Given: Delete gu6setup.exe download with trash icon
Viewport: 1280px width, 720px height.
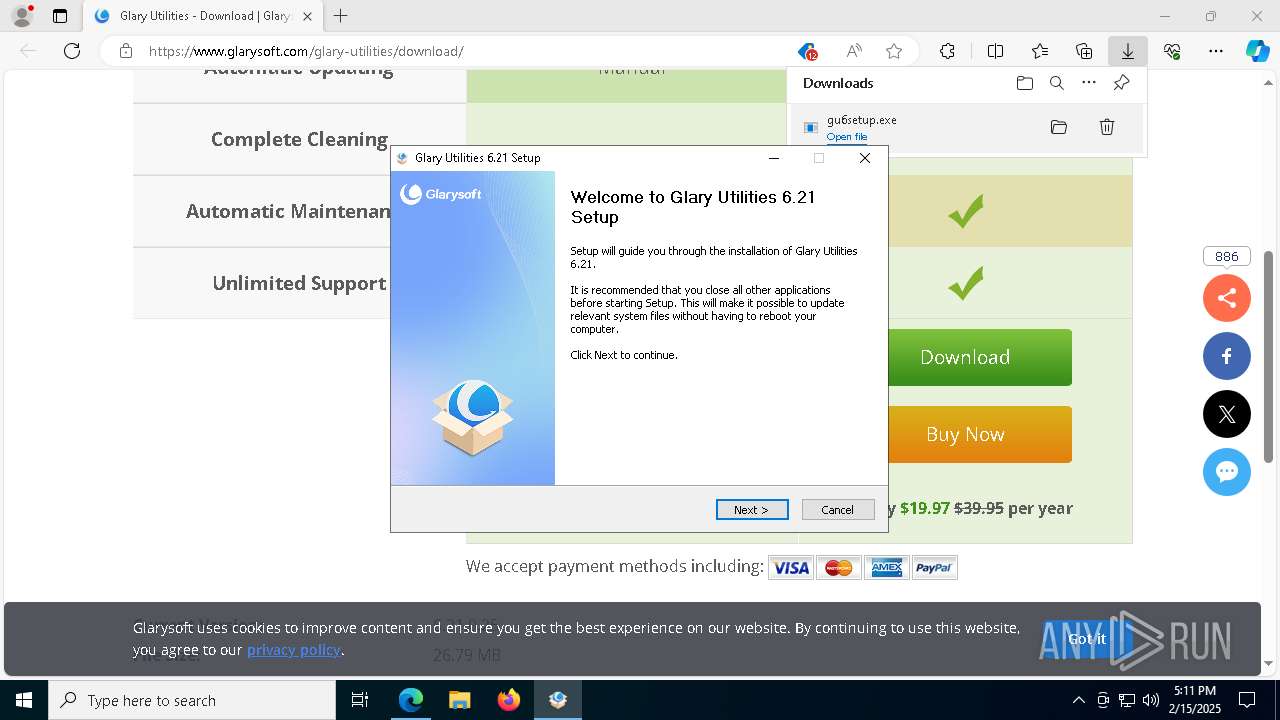Looking at the screenshot, I should click(x=1107, y=127).
